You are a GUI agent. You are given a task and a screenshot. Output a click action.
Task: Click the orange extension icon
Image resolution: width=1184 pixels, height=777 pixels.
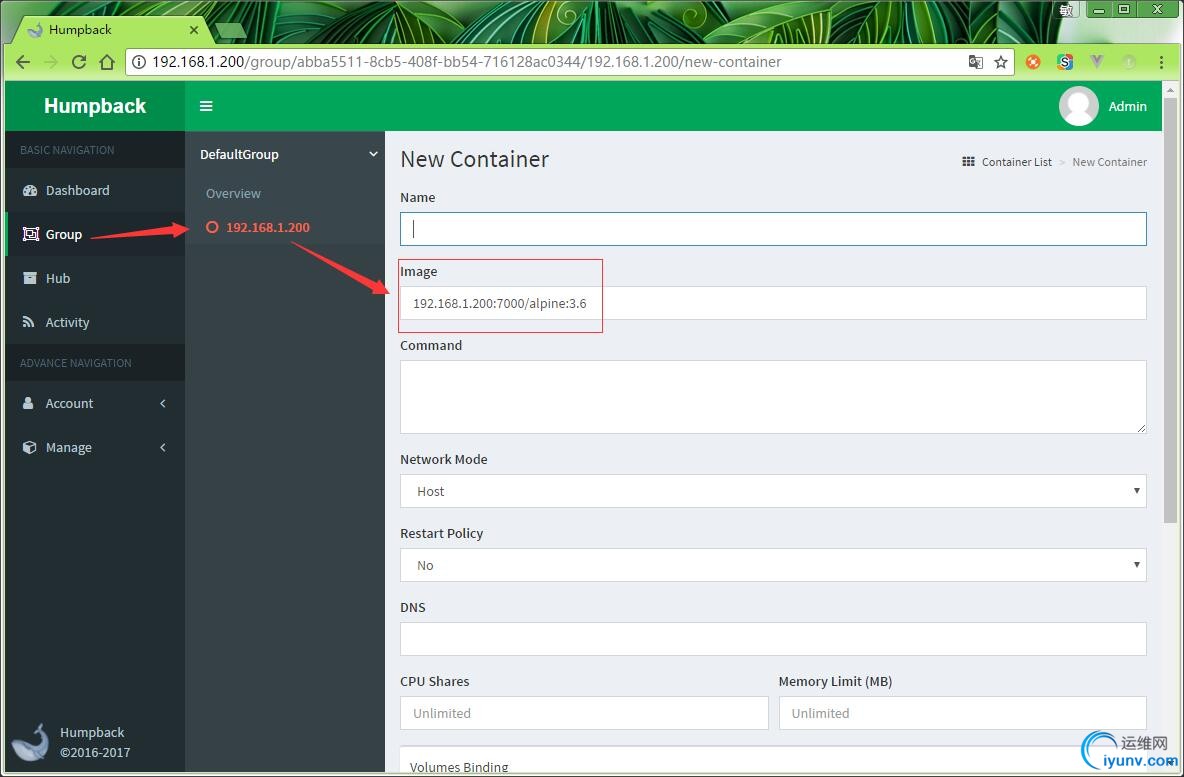click(x=1033, y=62)
